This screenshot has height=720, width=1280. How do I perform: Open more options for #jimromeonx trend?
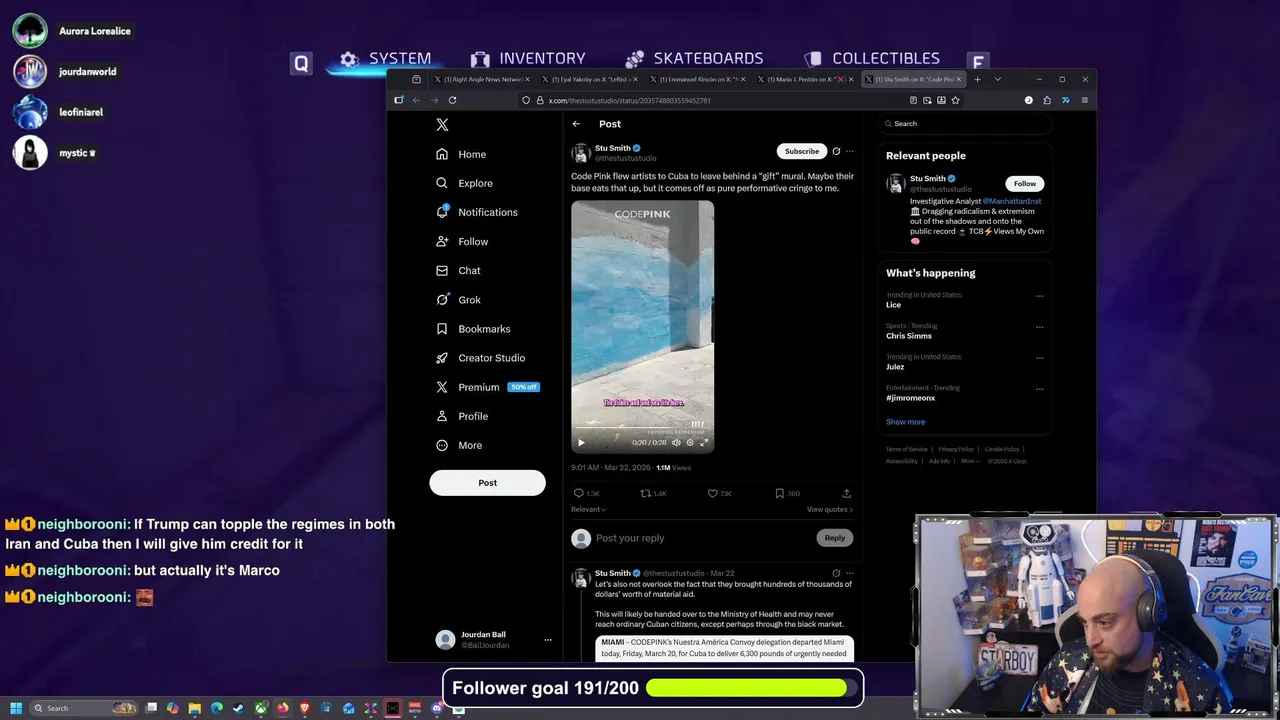[x=1040, y=389]
